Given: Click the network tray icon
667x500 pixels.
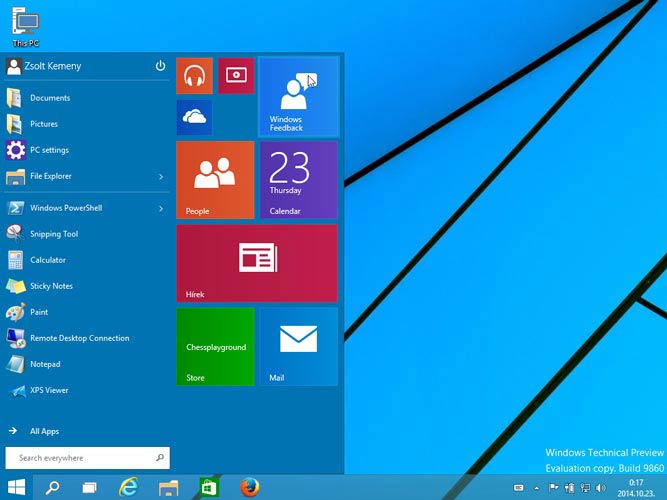Looking at the screenshot, I should (585, 488).
